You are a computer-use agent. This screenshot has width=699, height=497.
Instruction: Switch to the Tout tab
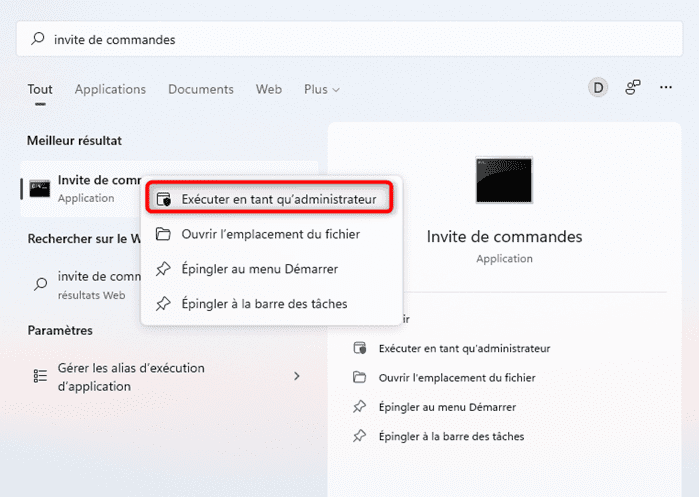point(40,89)
